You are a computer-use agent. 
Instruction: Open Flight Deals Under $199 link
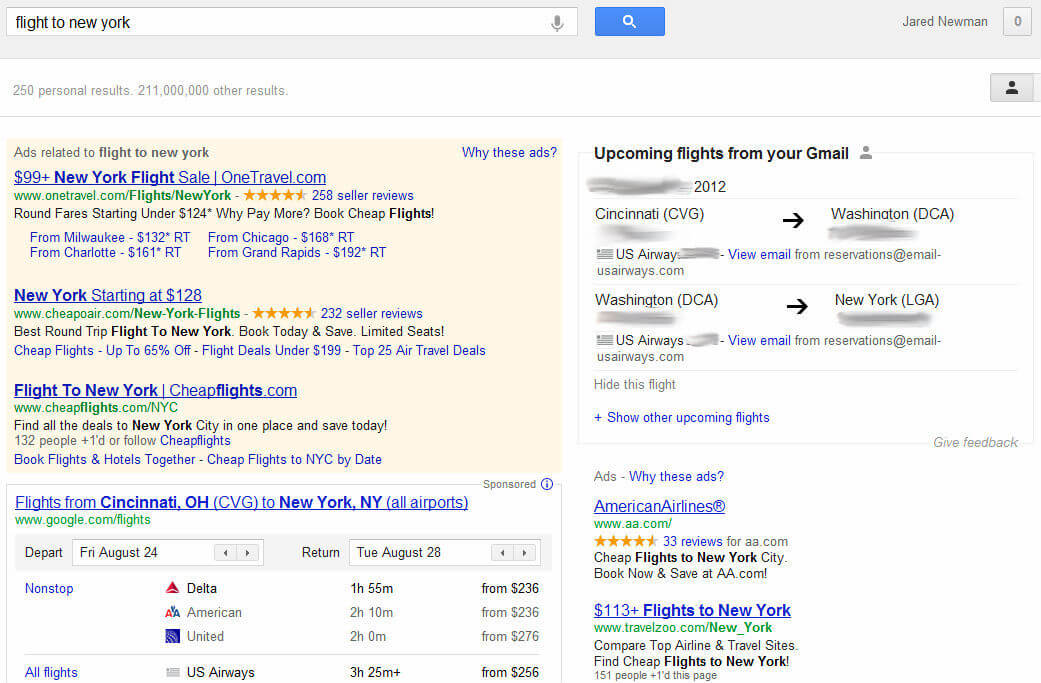pyautogui.click(x=272, y=350)
